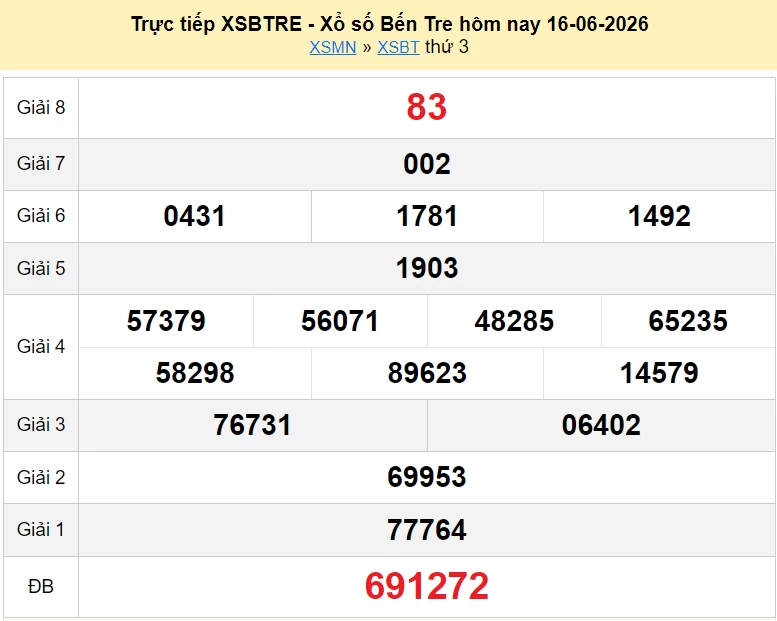This screenshot has width=777, height=621.
Task: Click the Giải 5 number 1903
Action: 427,268
